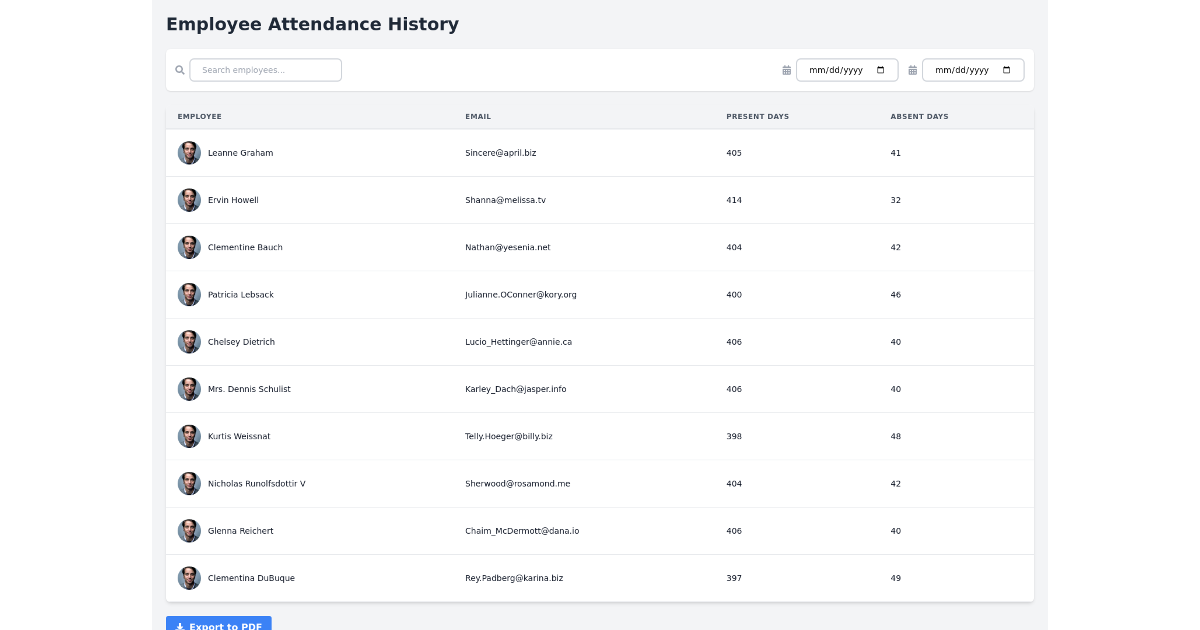Image resolution: width=1200 pixels, height=630 pixels.
Task: Click Leanne Graham's avatar
Action: point(189,153)
